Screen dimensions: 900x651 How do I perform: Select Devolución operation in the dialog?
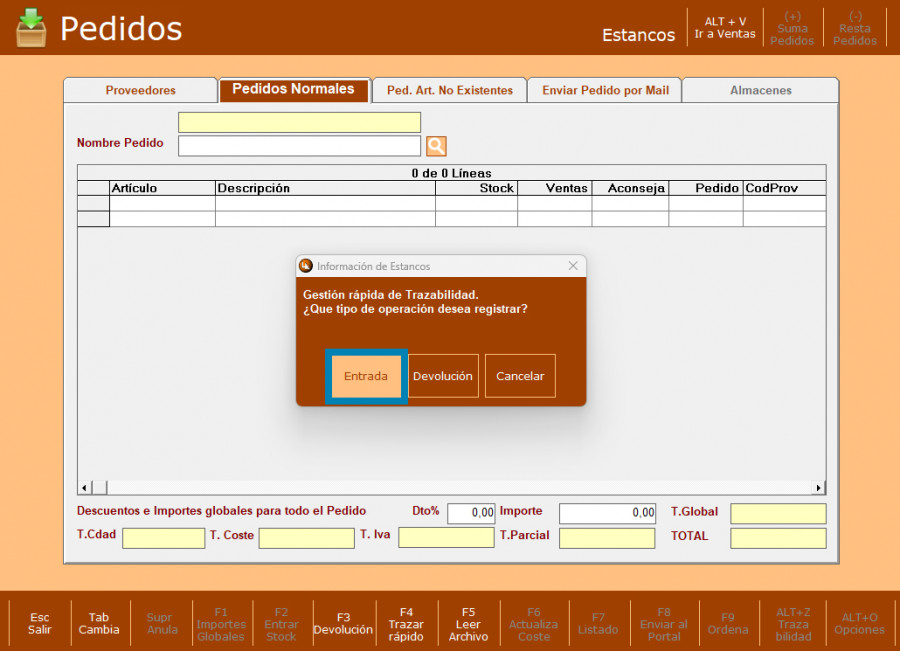click(x=443, y=376)
